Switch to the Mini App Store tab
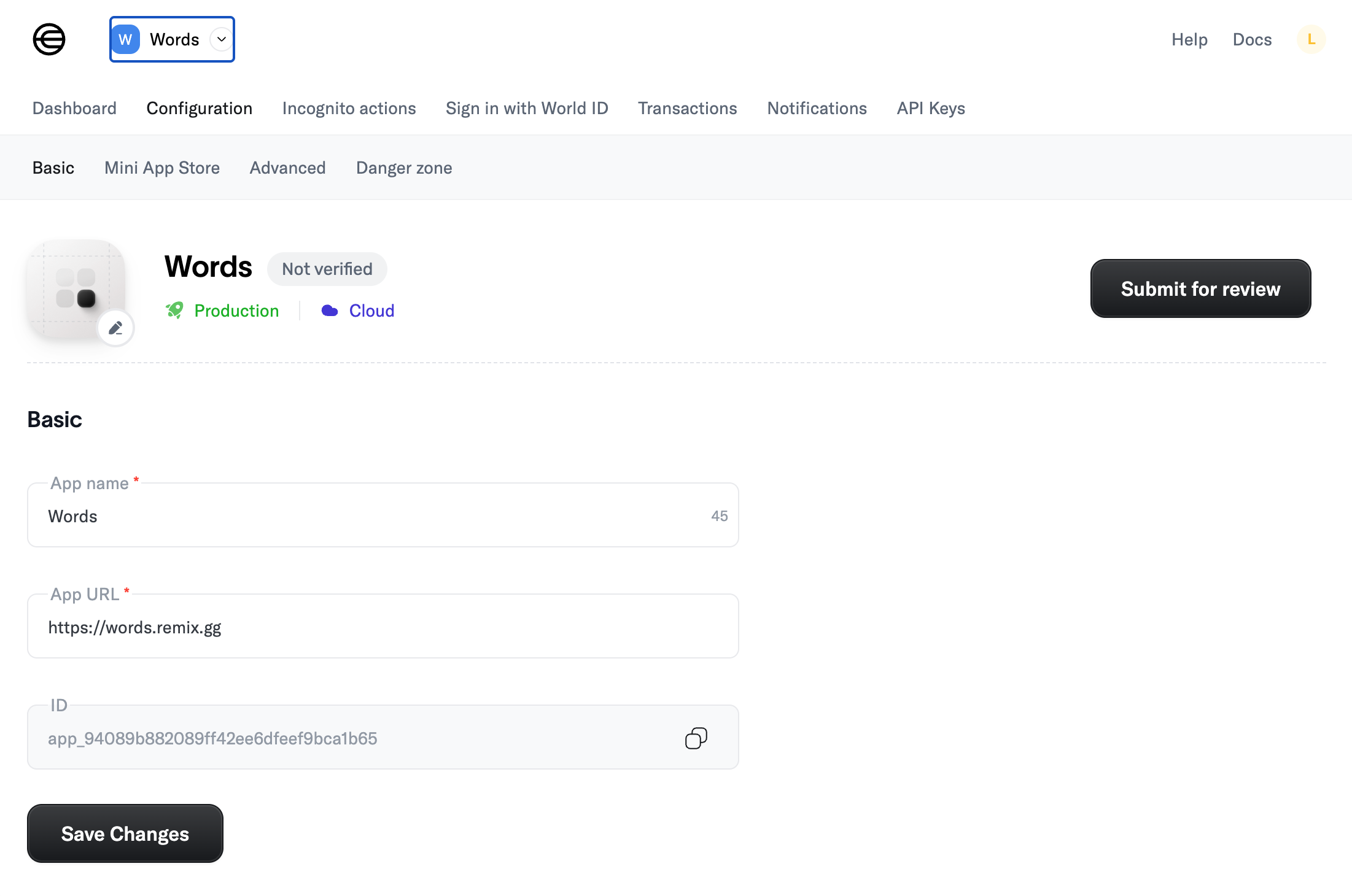The image size is (1352, 896). click(162, 168)
